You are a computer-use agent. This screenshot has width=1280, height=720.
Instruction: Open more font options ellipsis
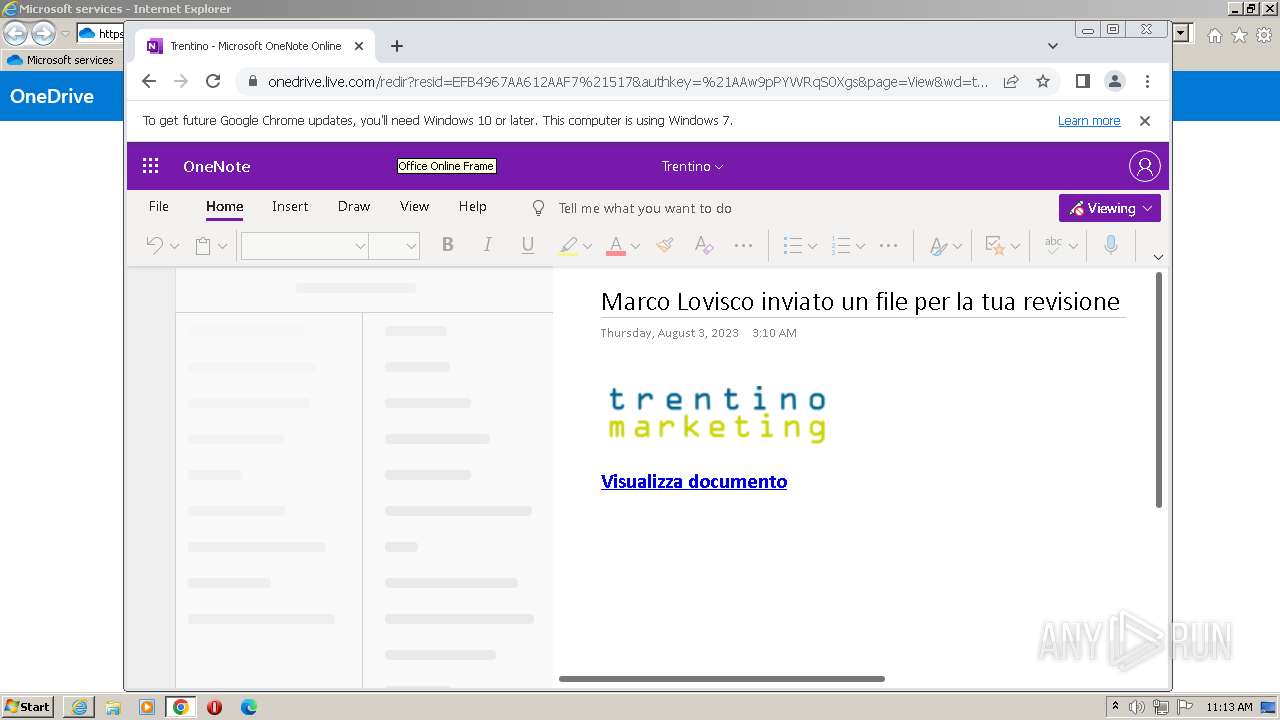(743, 245)
